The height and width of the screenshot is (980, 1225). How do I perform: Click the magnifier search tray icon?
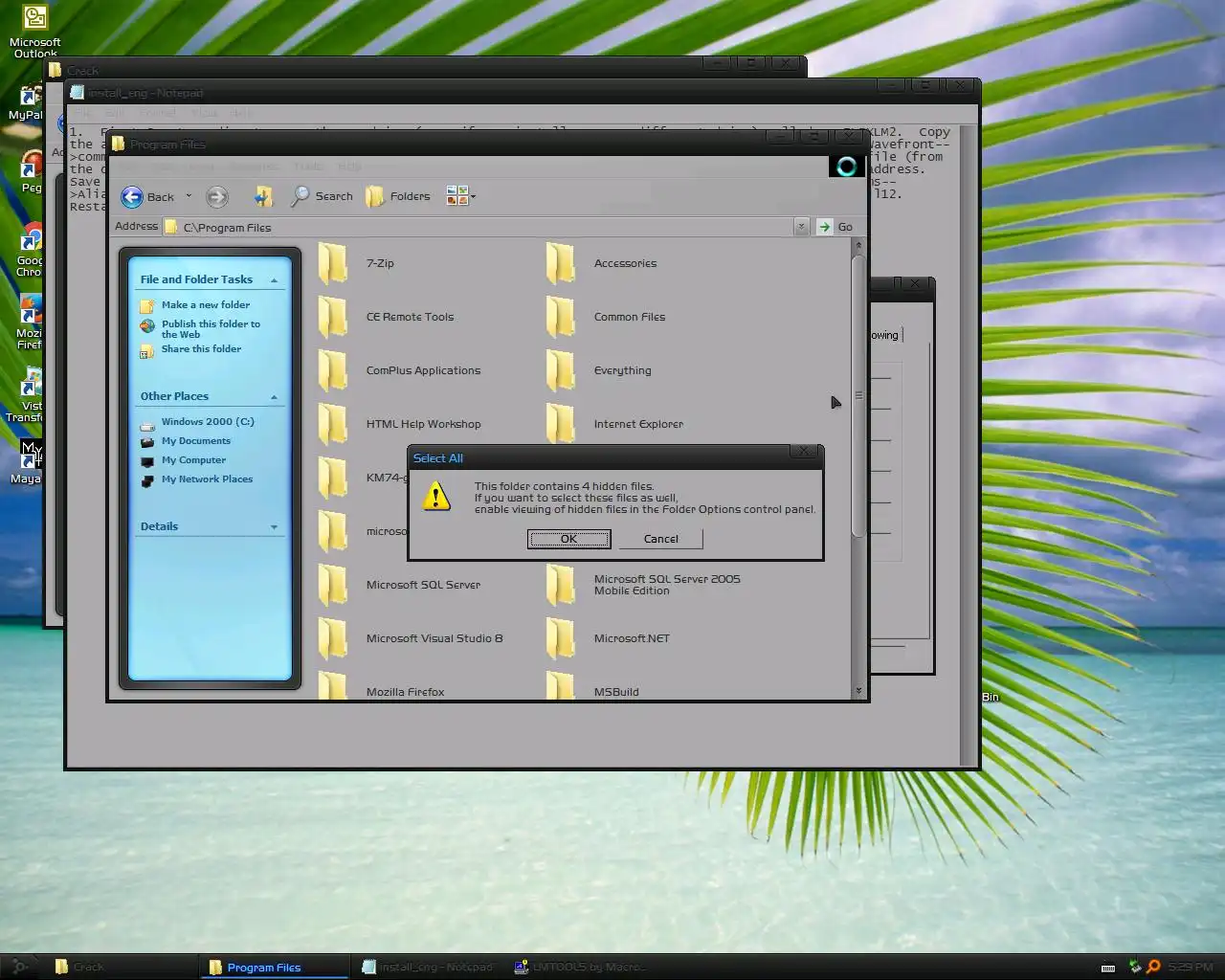(1153, 967)
